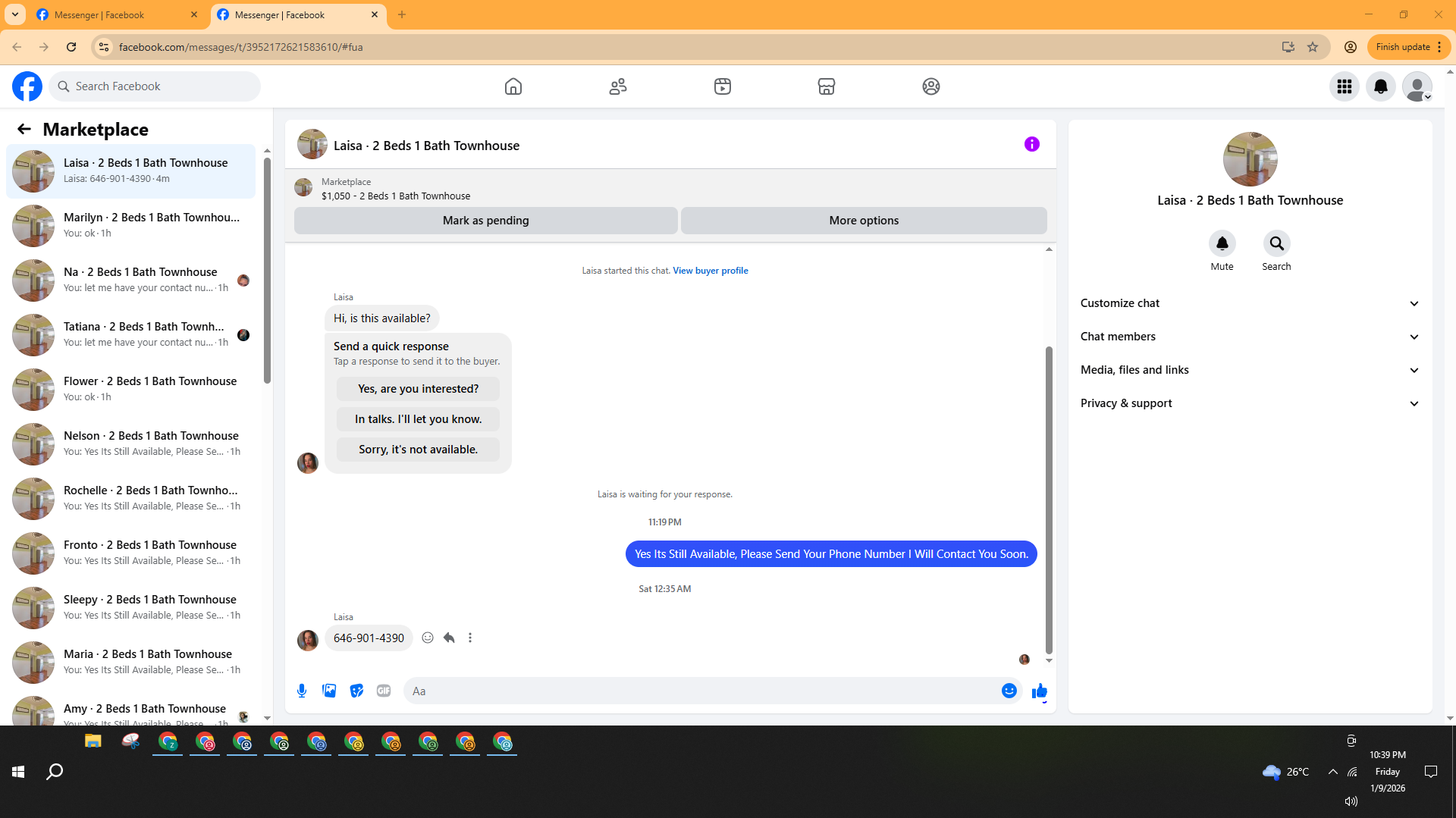Open View buyer profile link
Viewport: 1456px width, 818px height.
tap(711, 271)
